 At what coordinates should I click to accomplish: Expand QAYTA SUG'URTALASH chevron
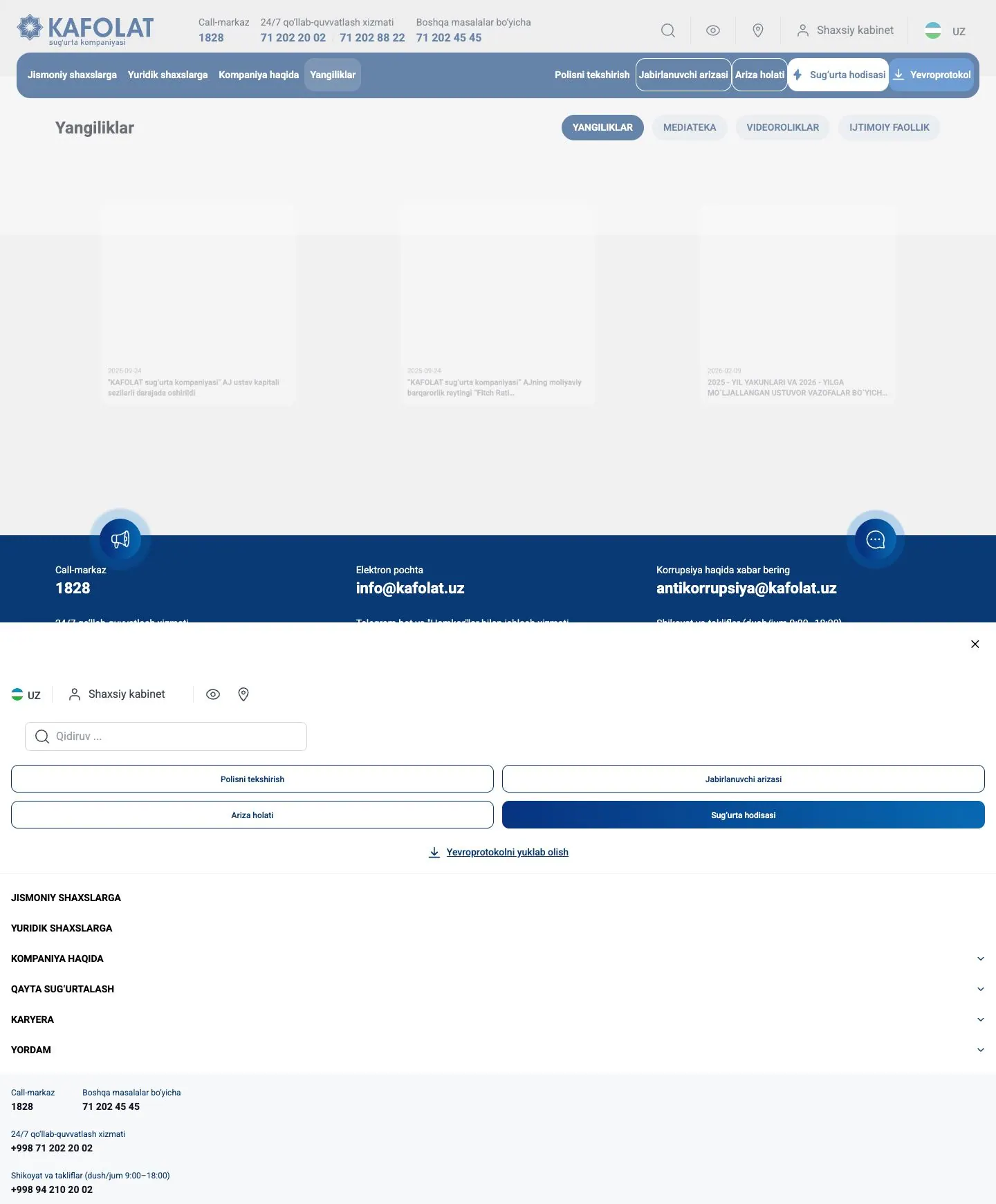tap(981, 989)
